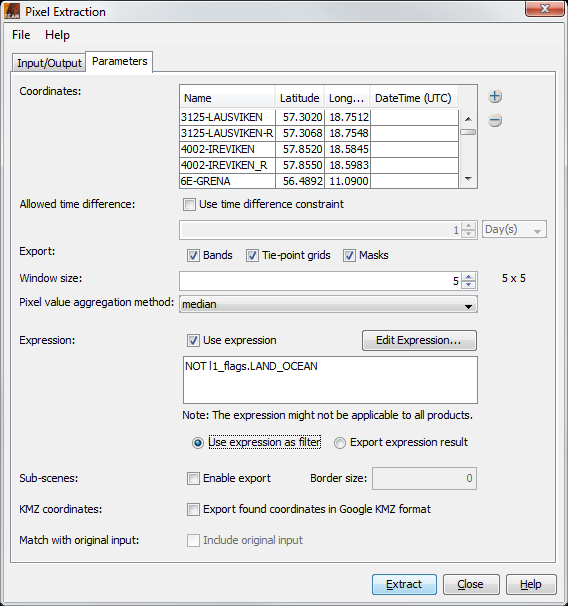Uncheck the Tie-point grids export option
This screenshot has height=606, width=568.
tap(252, 255)
